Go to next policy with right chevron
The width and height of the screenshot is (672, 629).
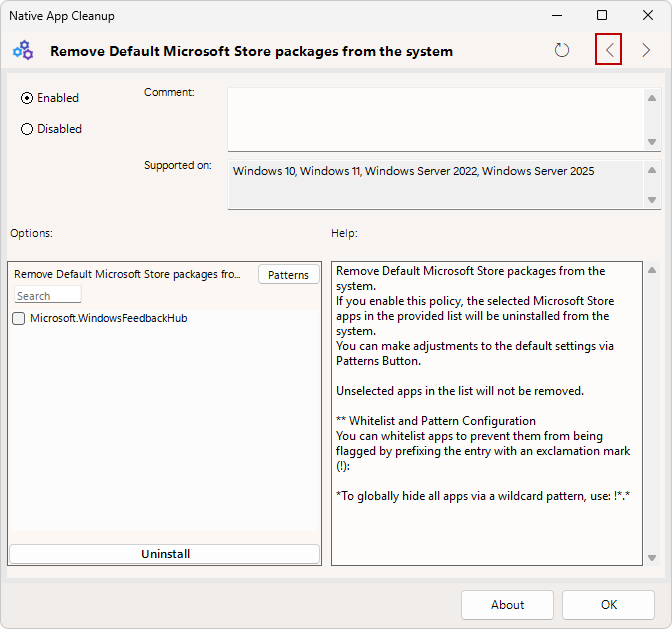pos(646,50)
